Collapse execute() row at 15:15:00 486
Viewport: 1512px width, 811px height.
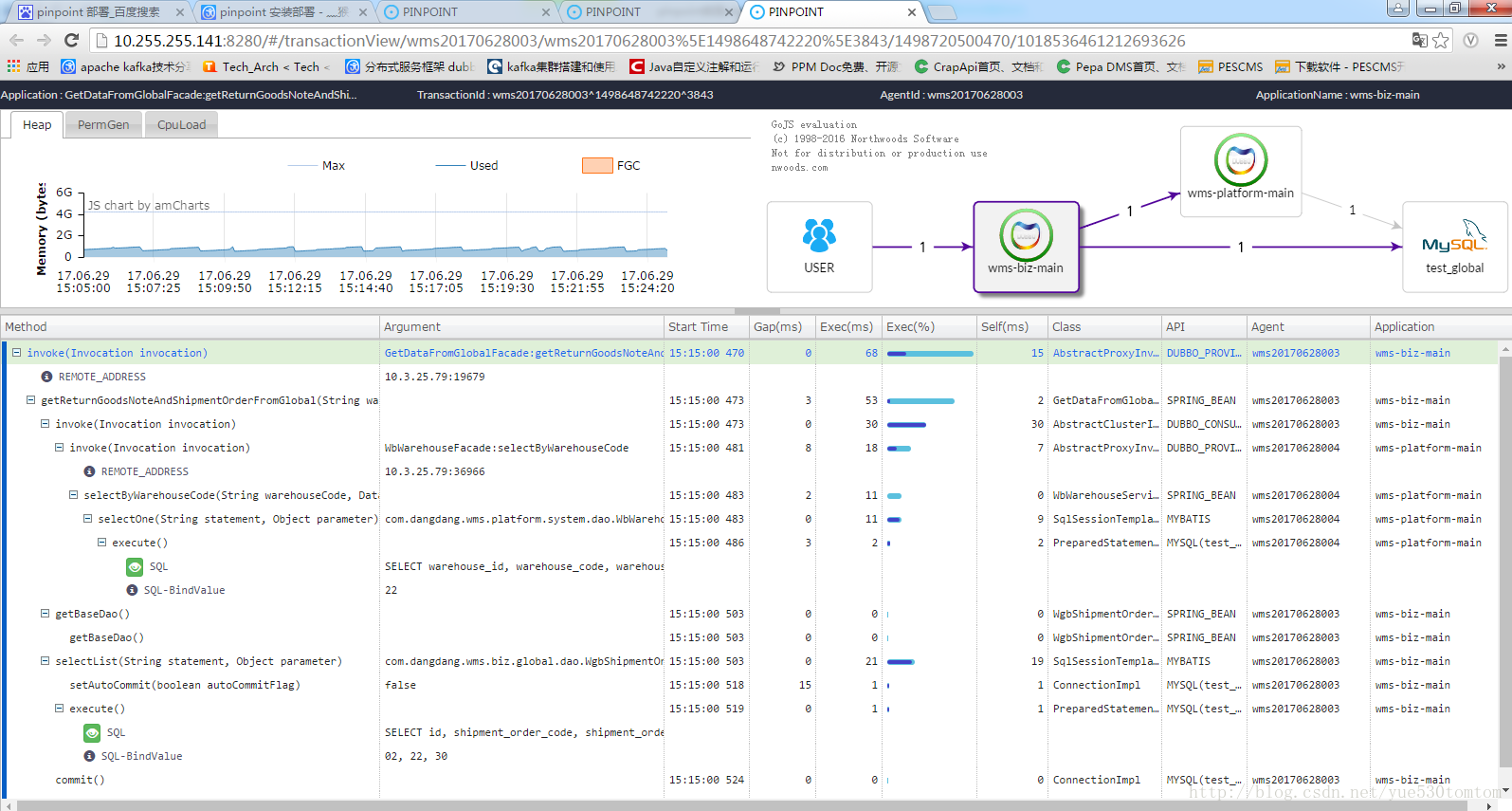101,542
